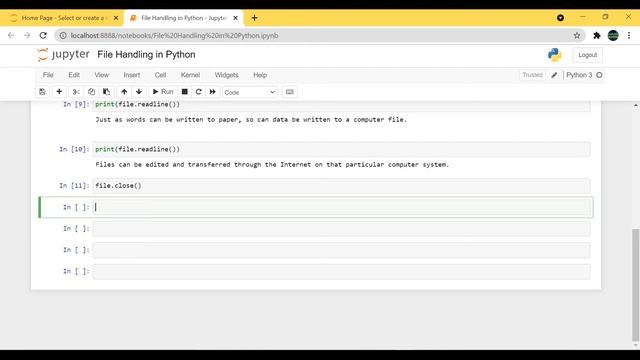Select the third empty code cell
This screenshot has width=640, height=360.
[341, 250]
